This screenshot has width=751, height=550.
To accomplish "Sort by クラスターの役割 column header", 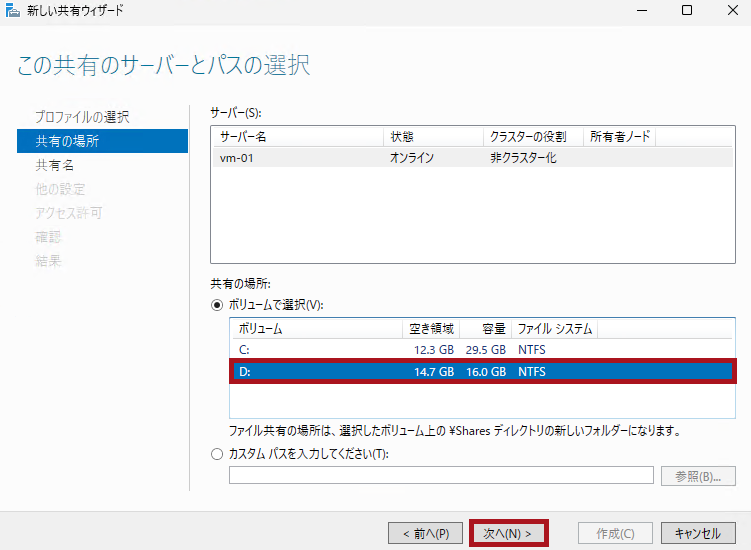I will coord(533,137).
